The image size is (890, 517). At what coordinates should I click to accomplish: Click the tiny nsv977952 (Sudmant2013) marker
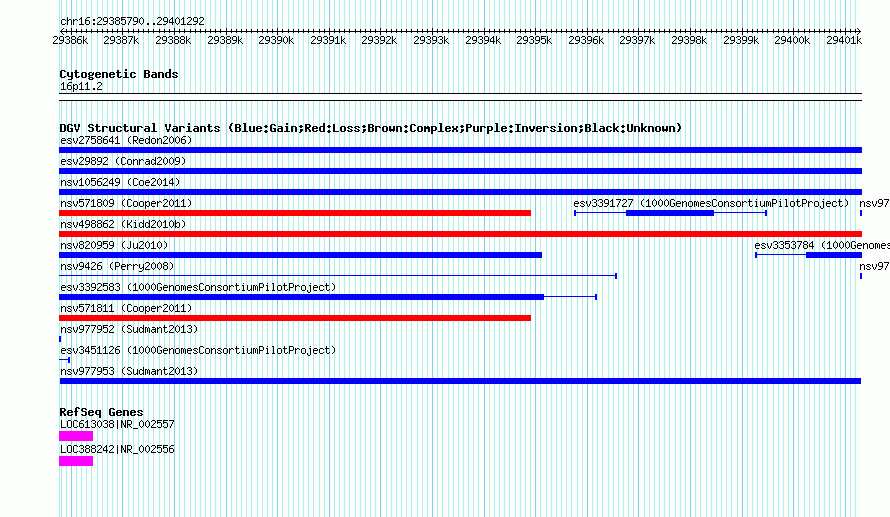tap(60, 339)
